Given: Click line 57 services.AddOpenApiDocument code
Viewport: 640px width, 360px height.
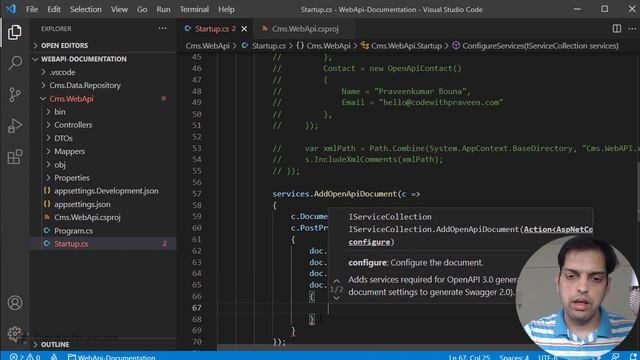Looking at the screenshot, I should (x=346, y=194).
